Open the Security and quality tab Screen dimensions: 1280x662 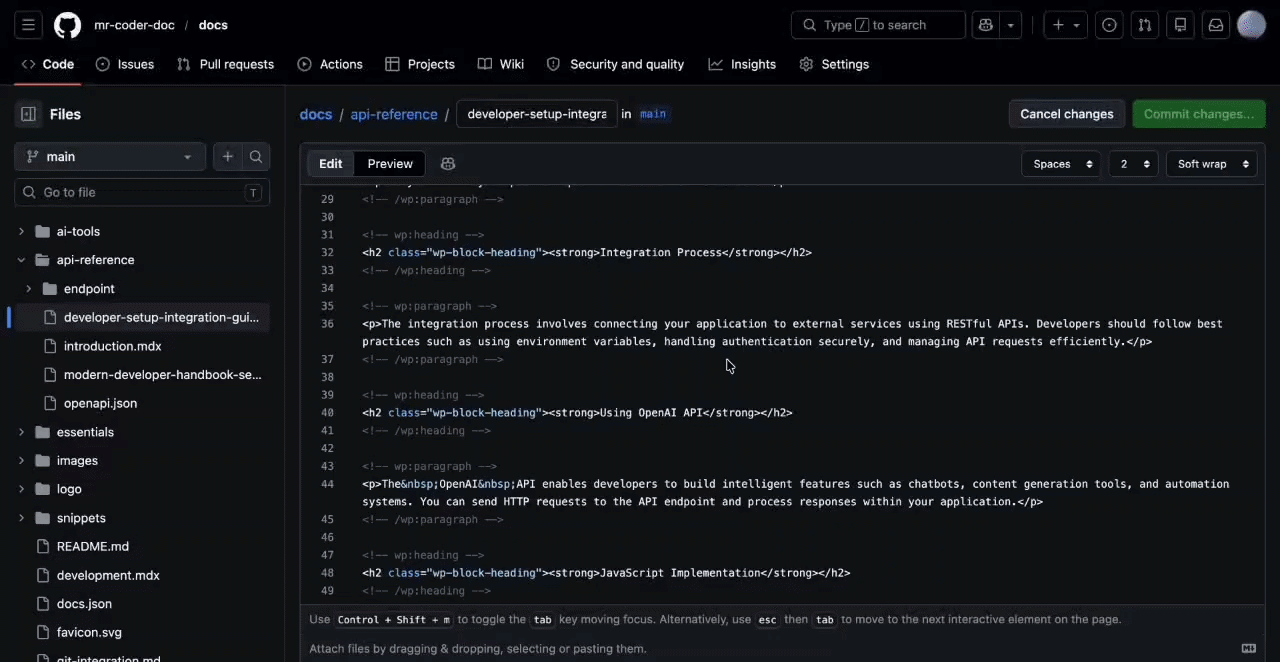(616, 64)
